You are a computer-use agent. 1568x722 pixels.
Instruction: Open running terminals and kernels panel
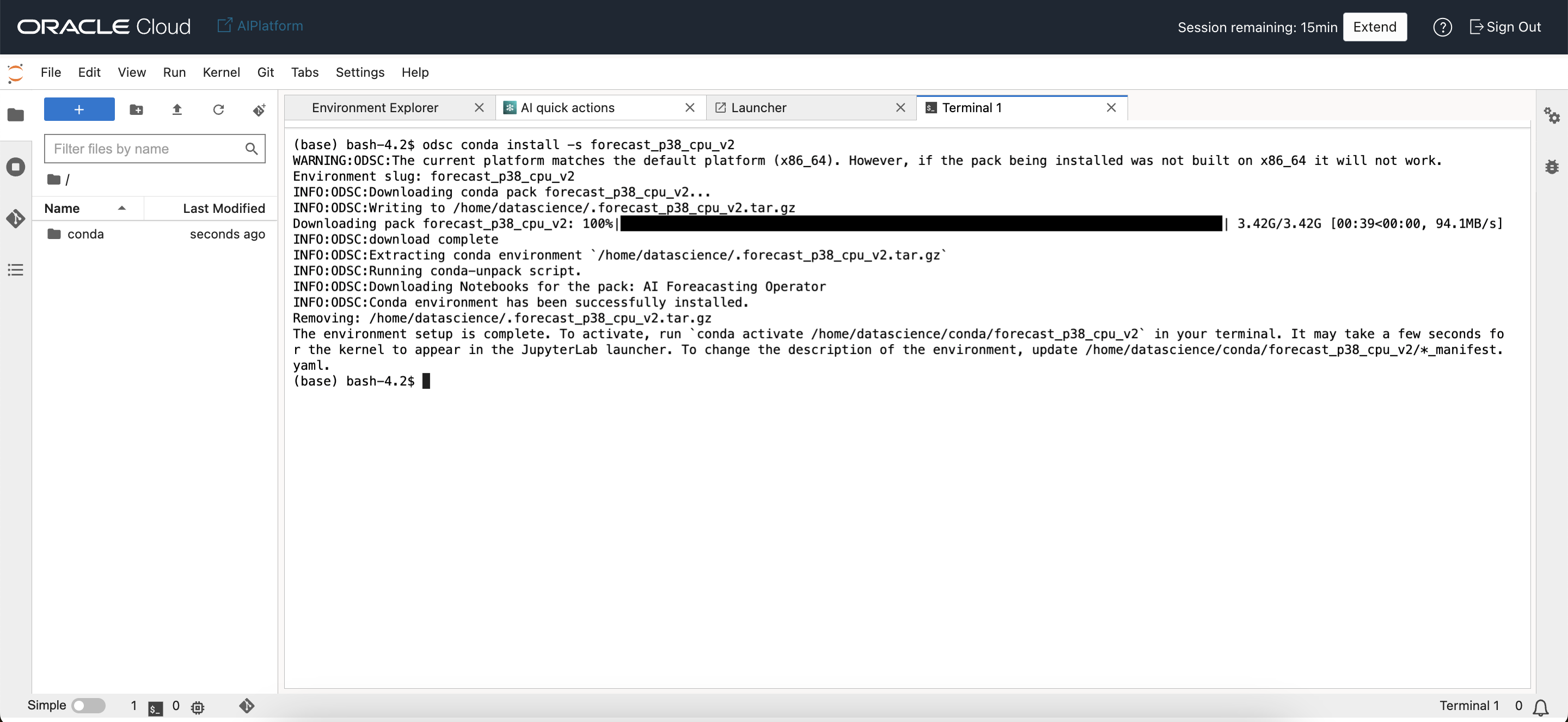[x=16, y=167]
